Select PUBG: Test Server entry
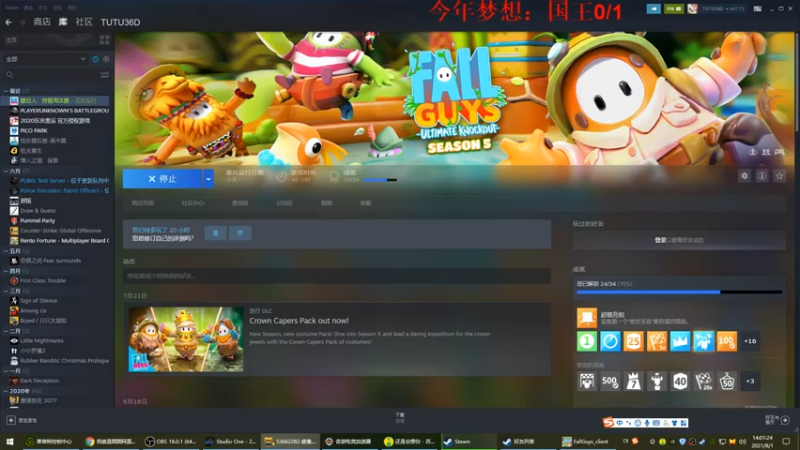The image size is (800, 450). [x=59, y=181]
